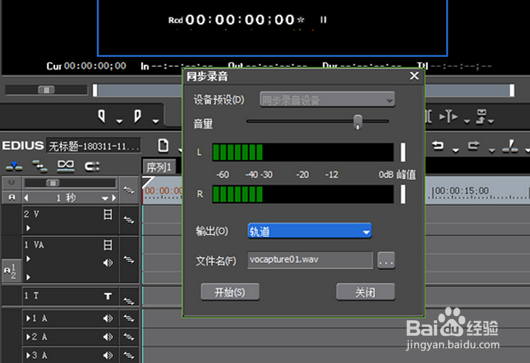Toggle sync-lock for all tracks in header
The width and height of the screenshot is (530, 363).
128,190
